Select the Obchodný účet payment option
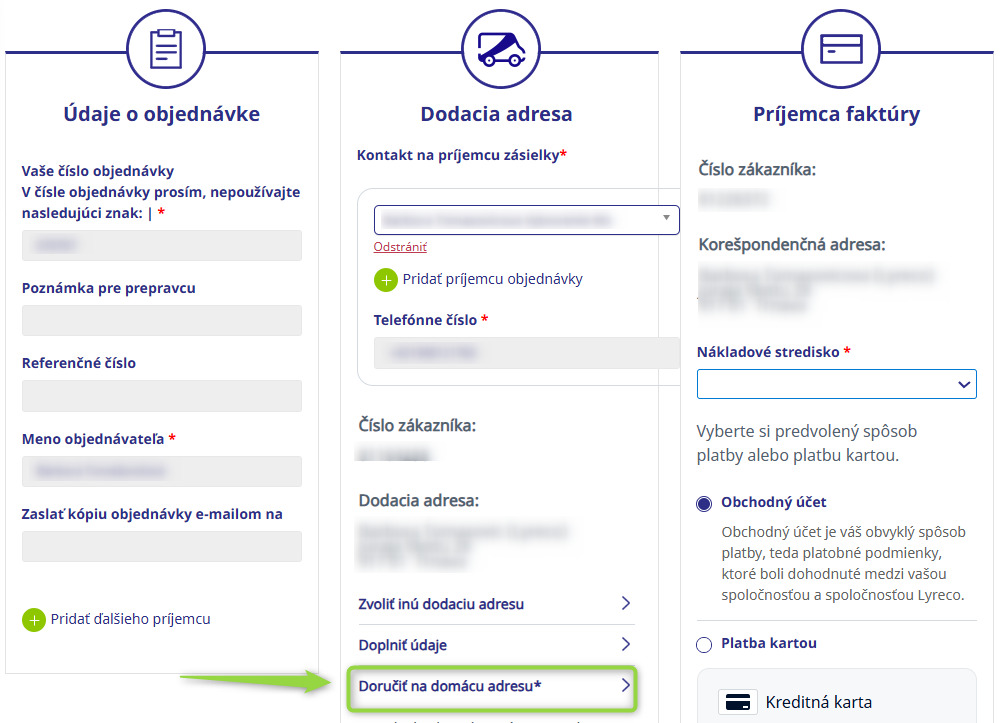 704,503
